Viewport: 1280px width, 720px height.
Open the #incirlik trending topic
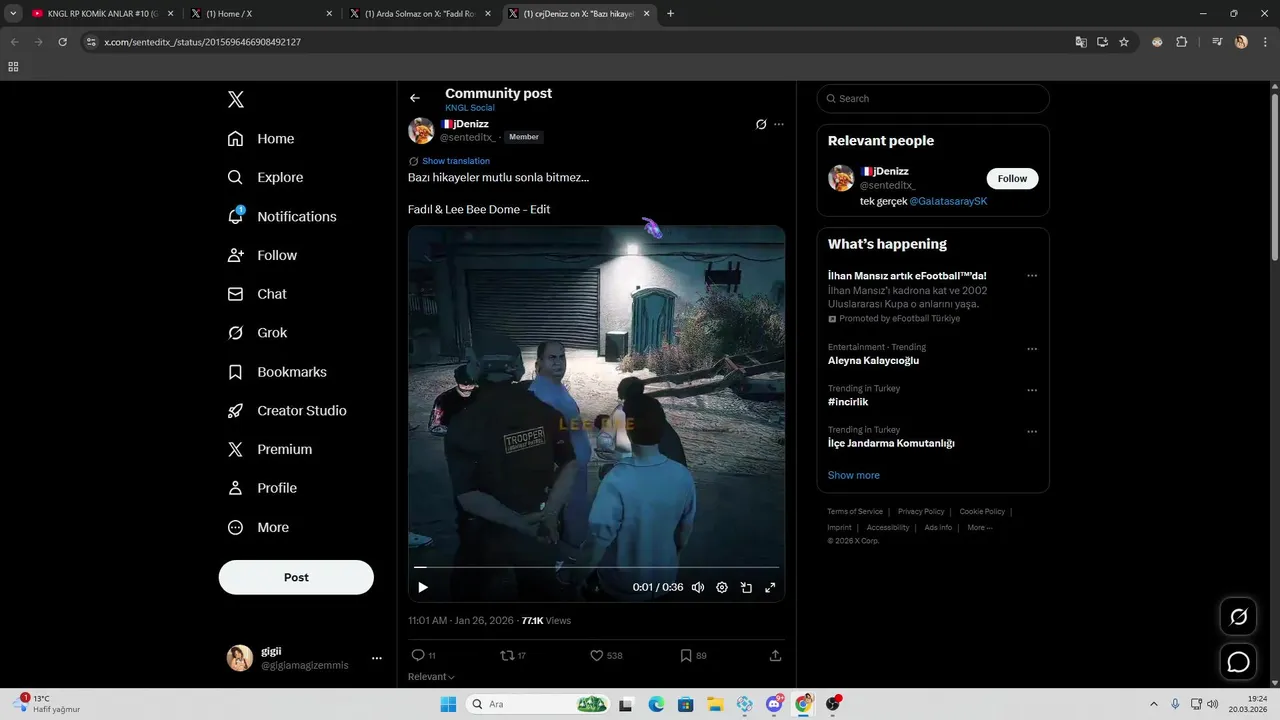tap(848, 402)
